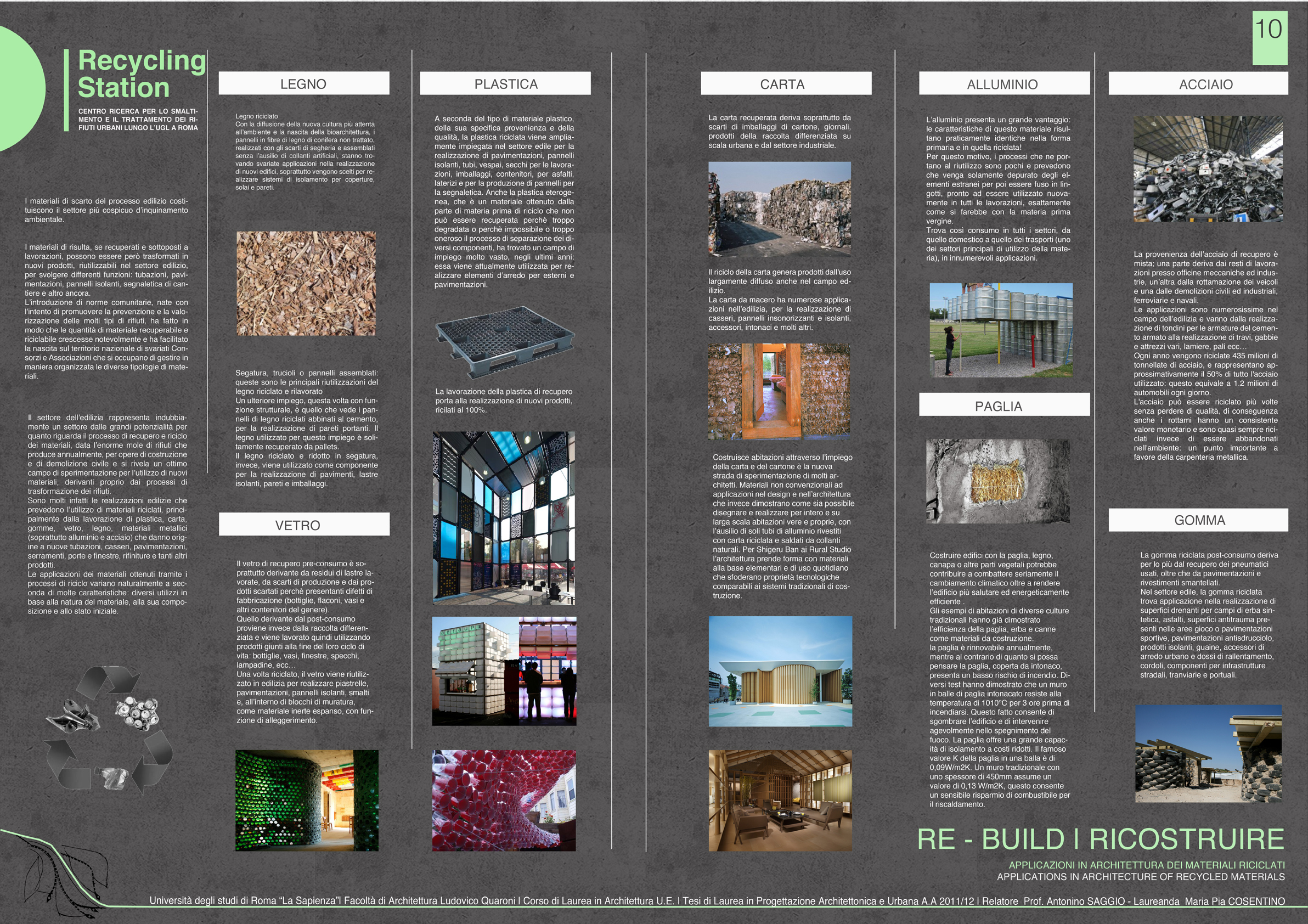Open the green glass bottle wall photo

click(x=307, y=800)
